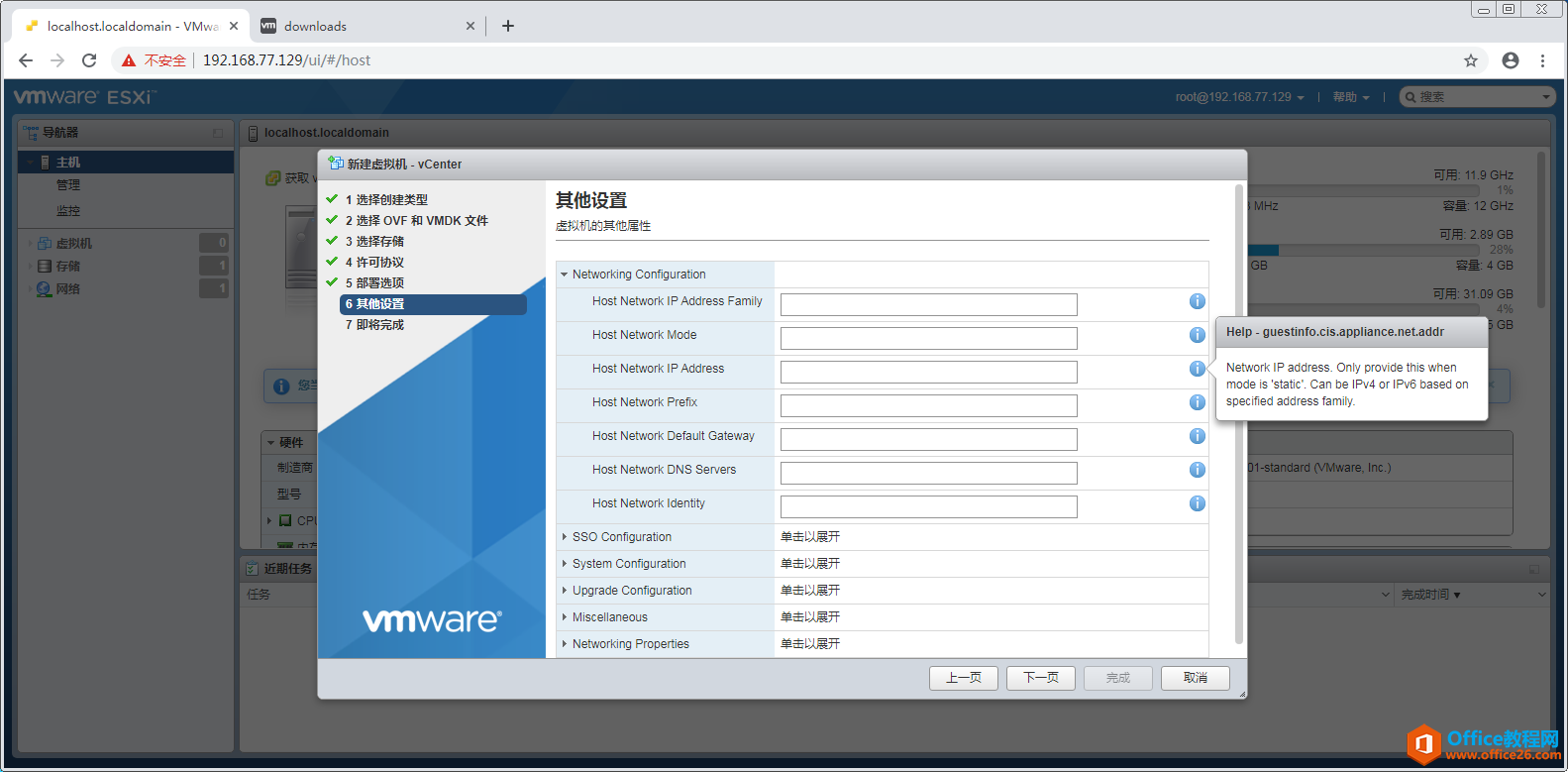Select 主机 in the navigator tree
Viewport: 1568px width, 772px height.
[126, 162]
